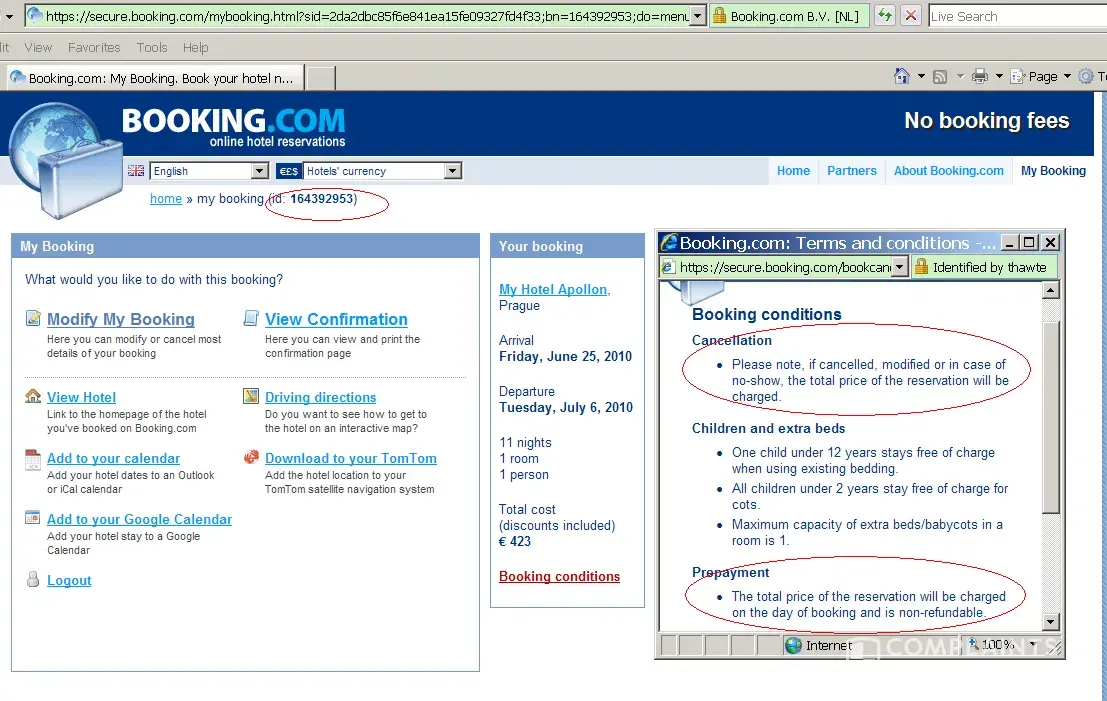Click the browser refresh button
This screenshot has height=701, width=1107.
[884, 16]
